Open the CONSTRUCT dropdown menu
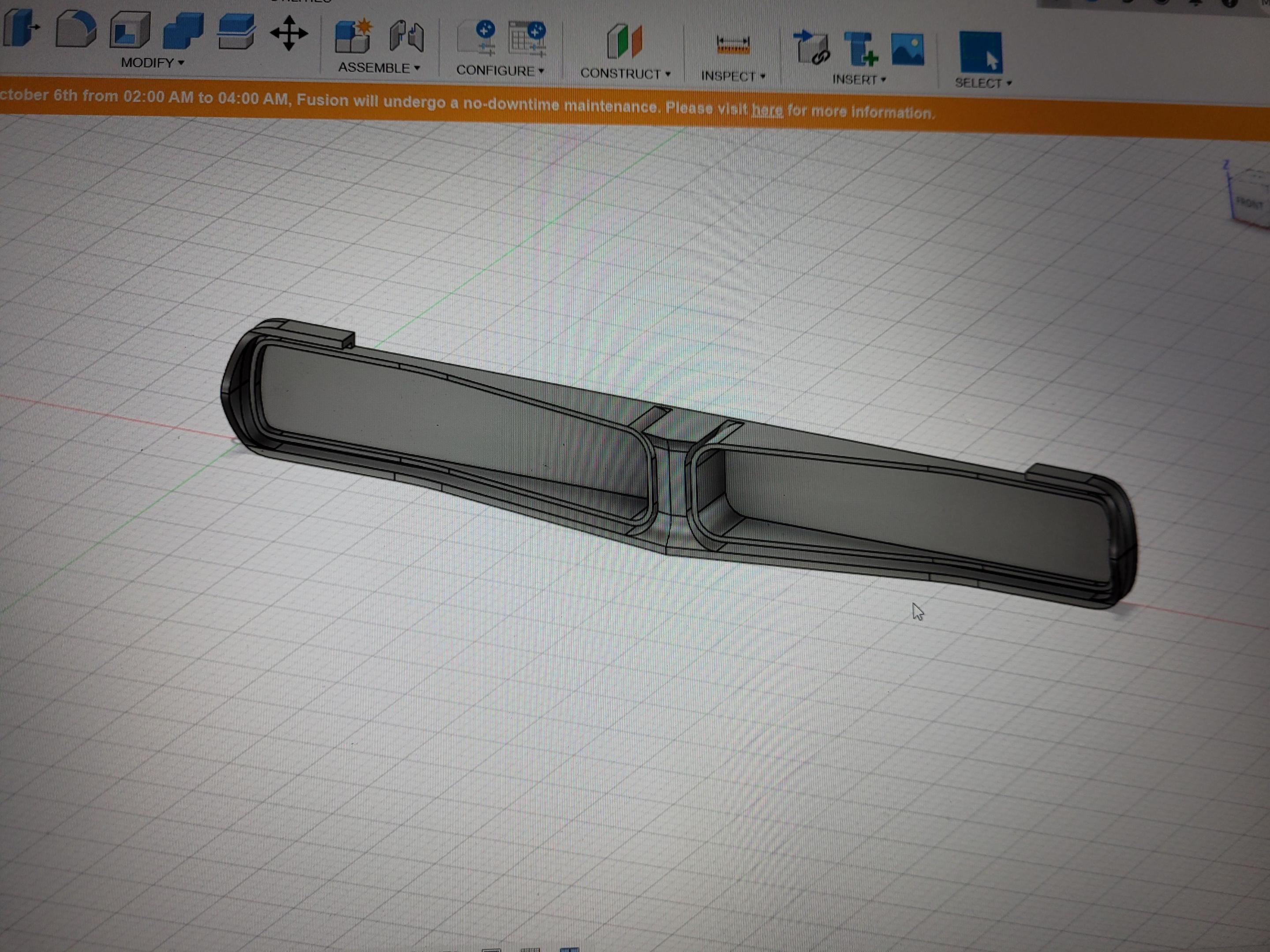 625,74
